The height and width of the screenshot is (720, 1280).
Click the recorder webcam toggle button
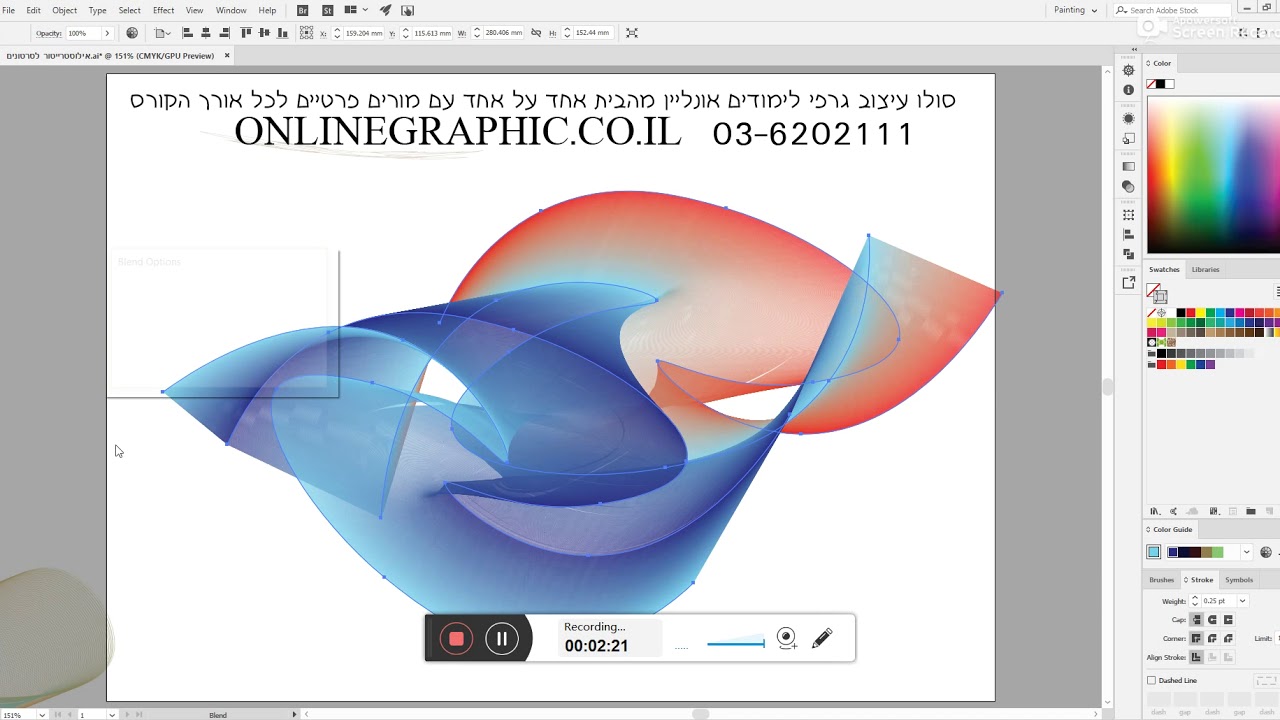[787, 638]
